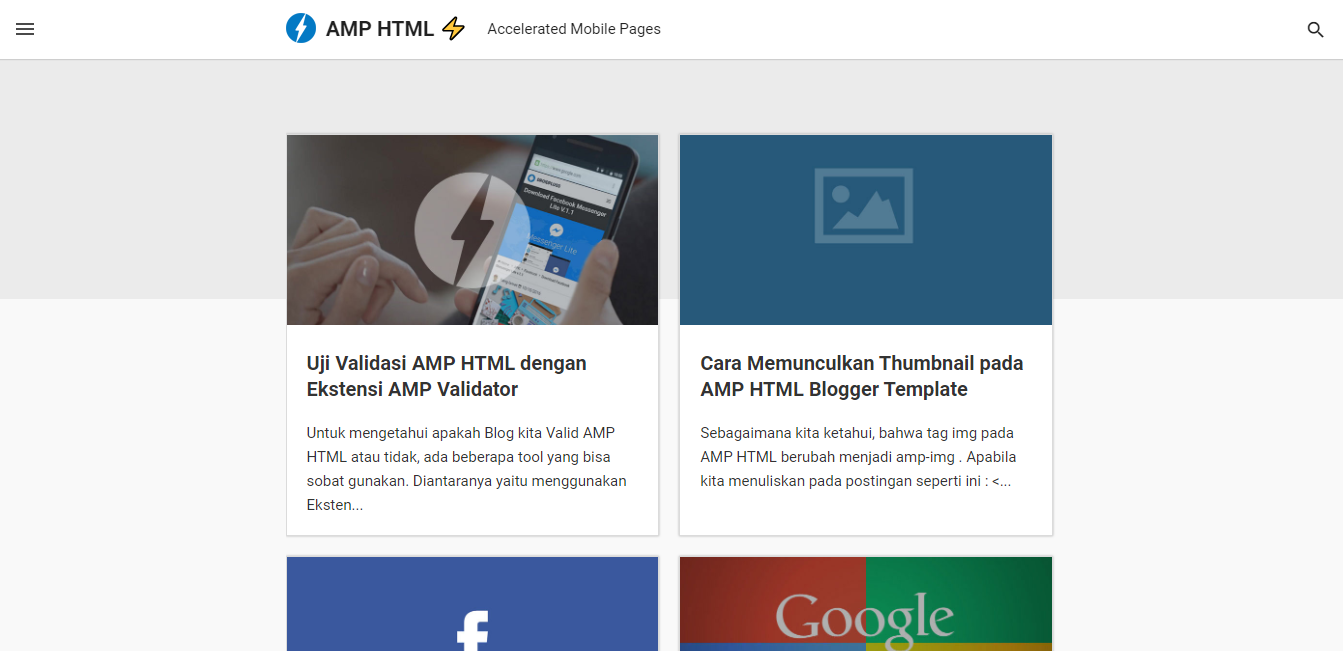This screenshot has width=1343, height=651.
Task: Click the blue AMP logo circle
Action: [x=301, y=29]
